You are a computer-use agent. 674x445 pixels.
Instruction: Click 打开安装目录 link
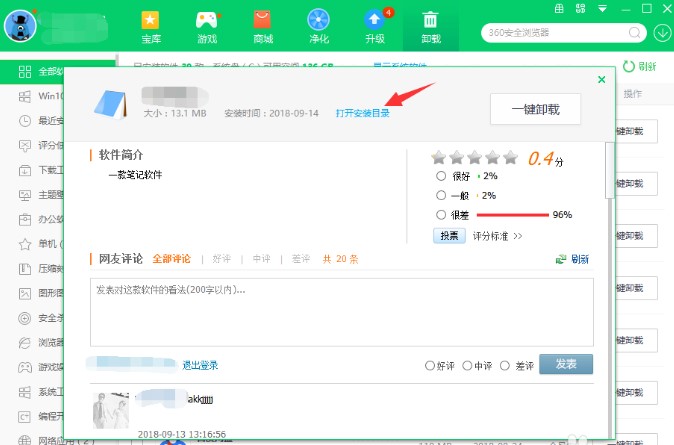pyautogui.click(x=362, y=113)
